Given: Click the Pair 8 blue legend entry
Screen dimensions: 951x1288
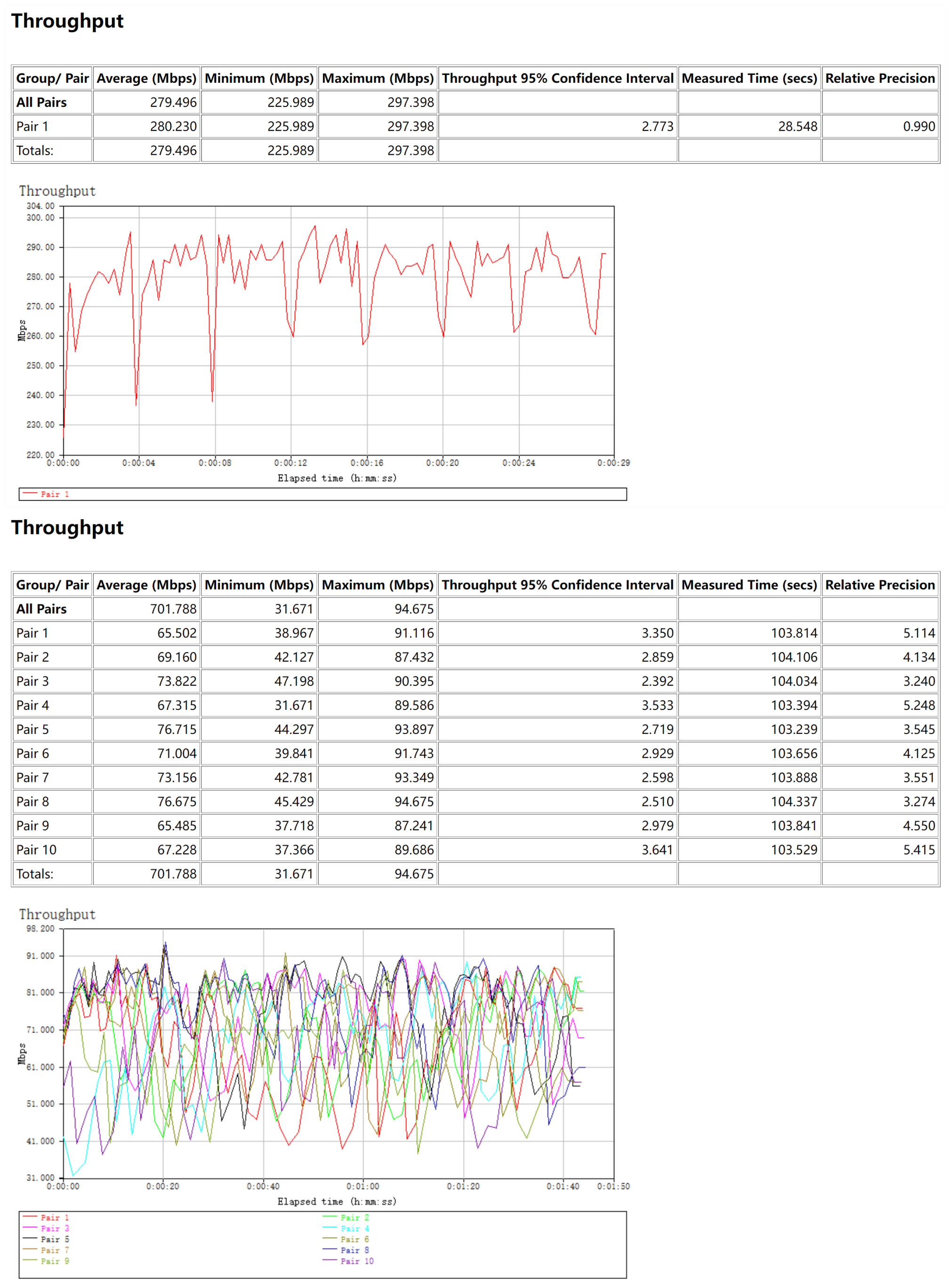Looking at the screenshot, I should click(354, 1250).
